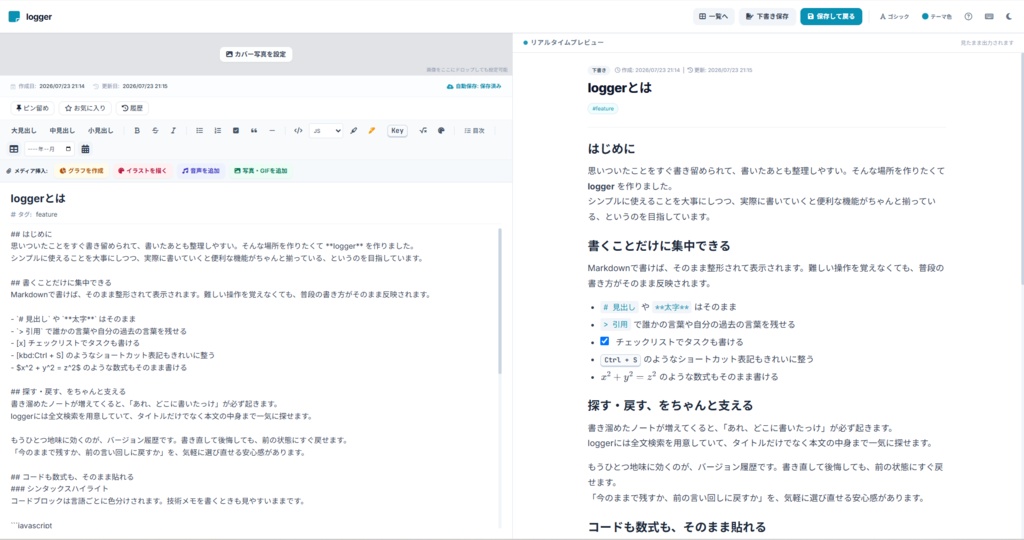1024x540 pixels.
Task: Insert a blockquote with the quote icon
Action: click(254, 131)
